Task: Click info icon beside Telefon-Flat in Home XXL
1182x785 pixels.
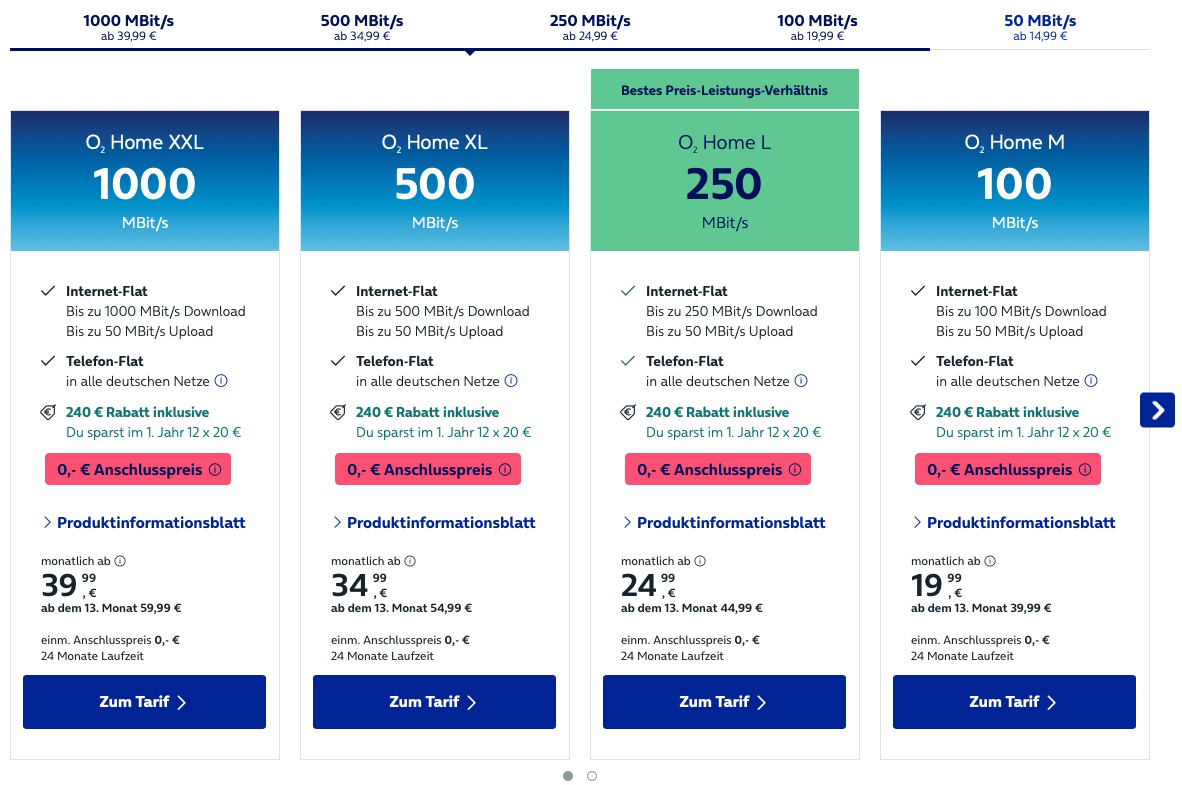Action: pyautogui.click(x=221, y=381)
